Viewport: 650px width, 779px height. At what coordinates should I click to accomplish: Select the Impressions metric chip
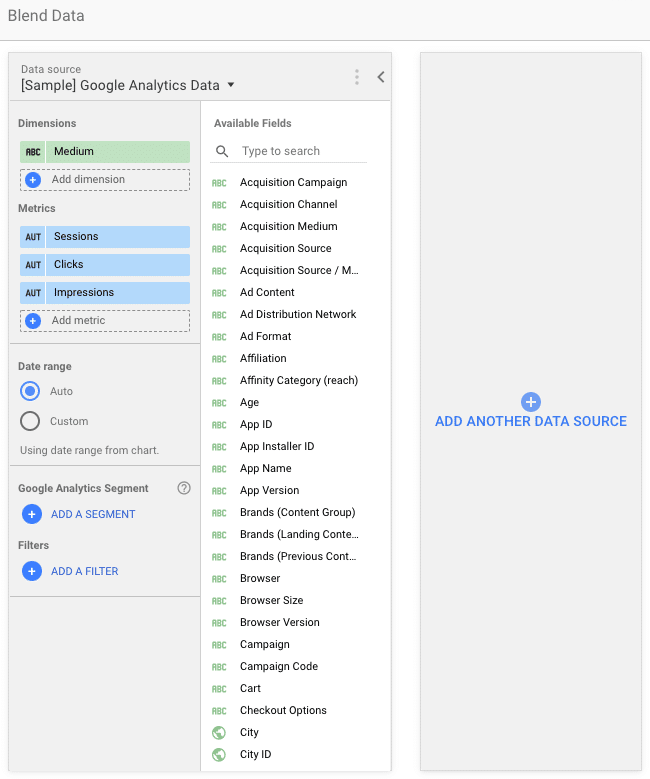(x=116, y=293)
